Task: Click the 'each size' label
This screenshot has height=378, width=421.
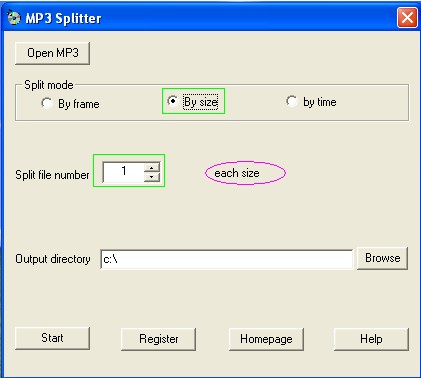Action: (237, 173)
